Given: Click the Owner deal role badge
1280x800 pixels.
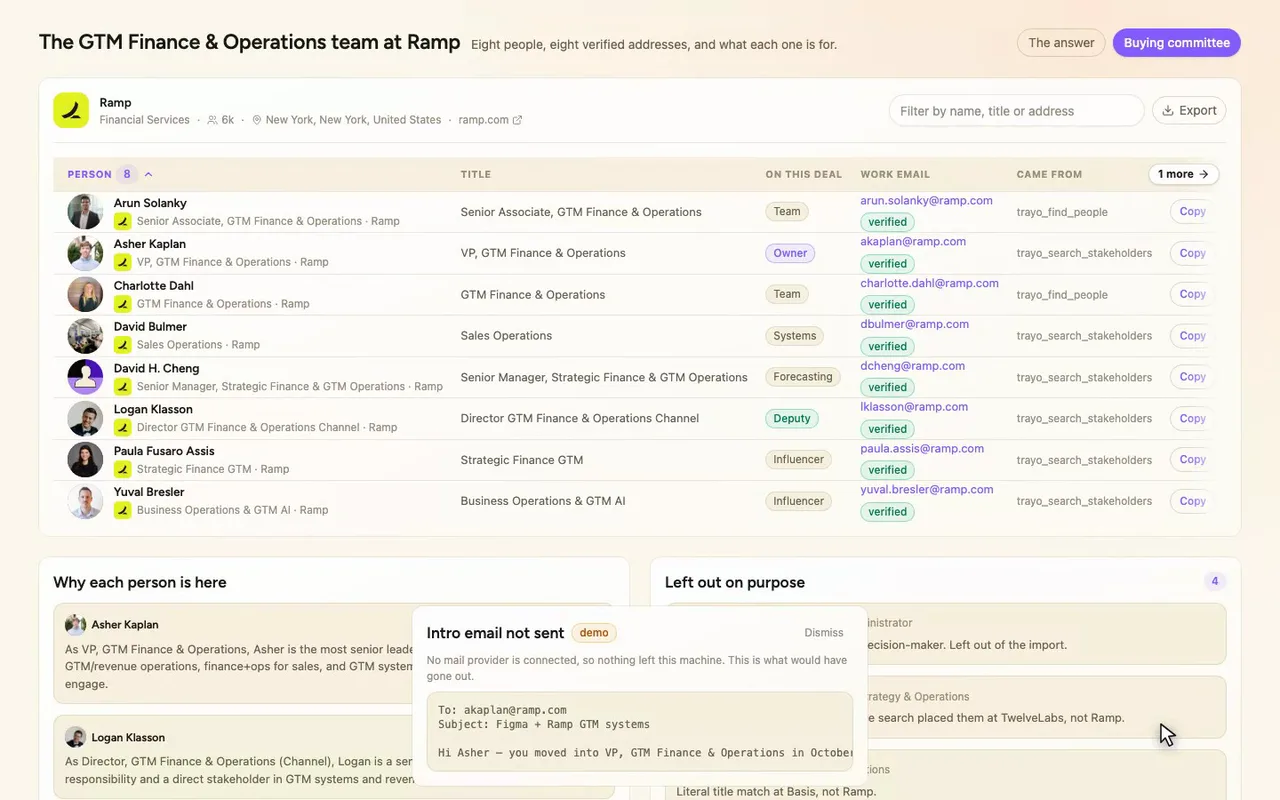Looking at the screenshot, I should coord(790,253).
